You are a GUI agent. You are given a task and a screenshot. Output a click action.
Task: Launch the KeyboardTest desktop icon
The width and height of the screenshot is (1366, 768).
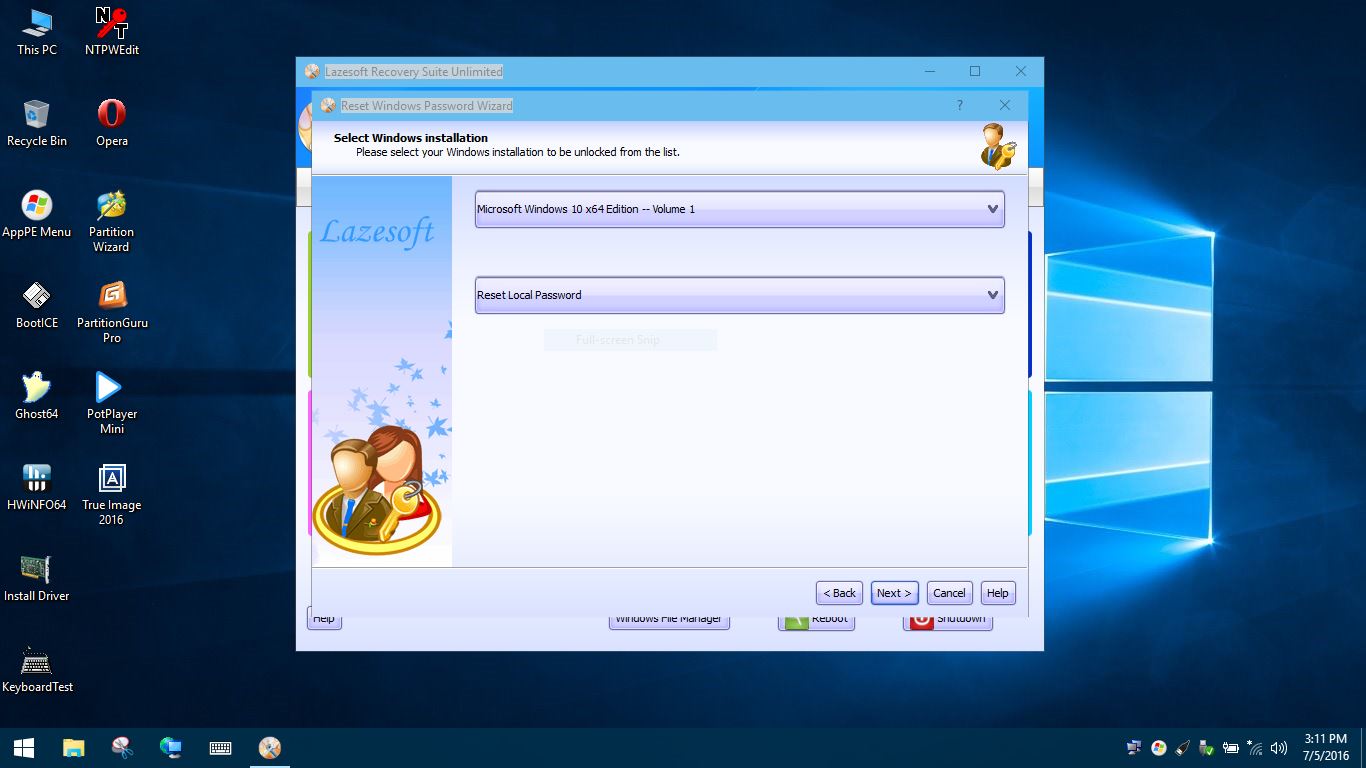click(37, 669)
